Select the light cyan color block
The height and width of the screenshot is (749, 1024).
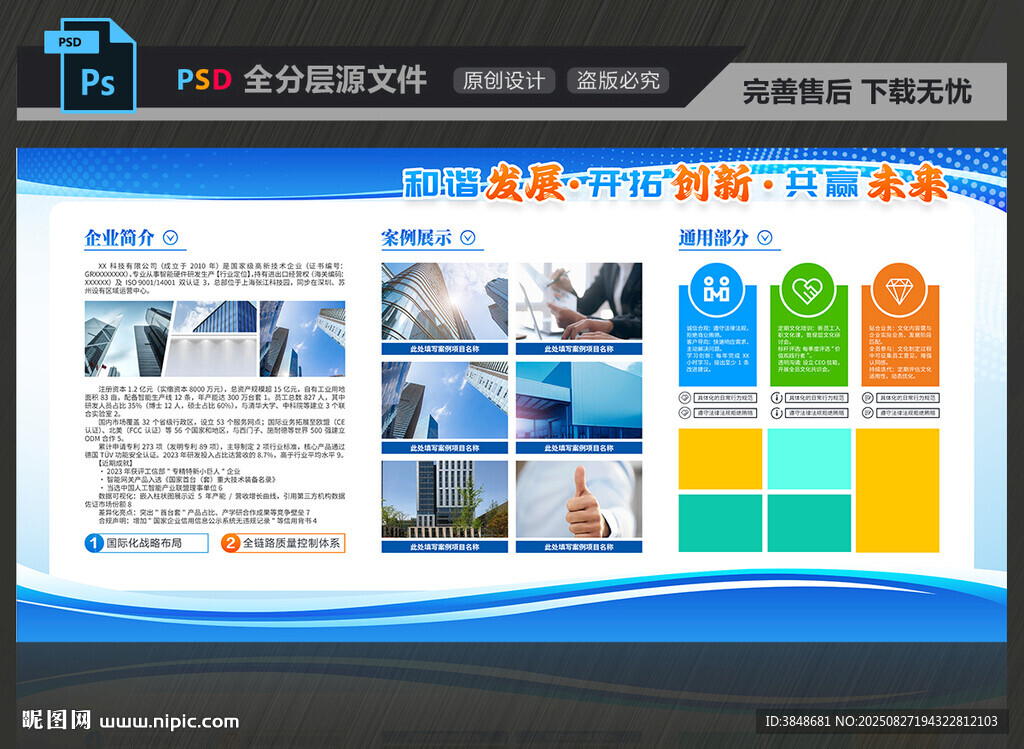pos(809,459)
